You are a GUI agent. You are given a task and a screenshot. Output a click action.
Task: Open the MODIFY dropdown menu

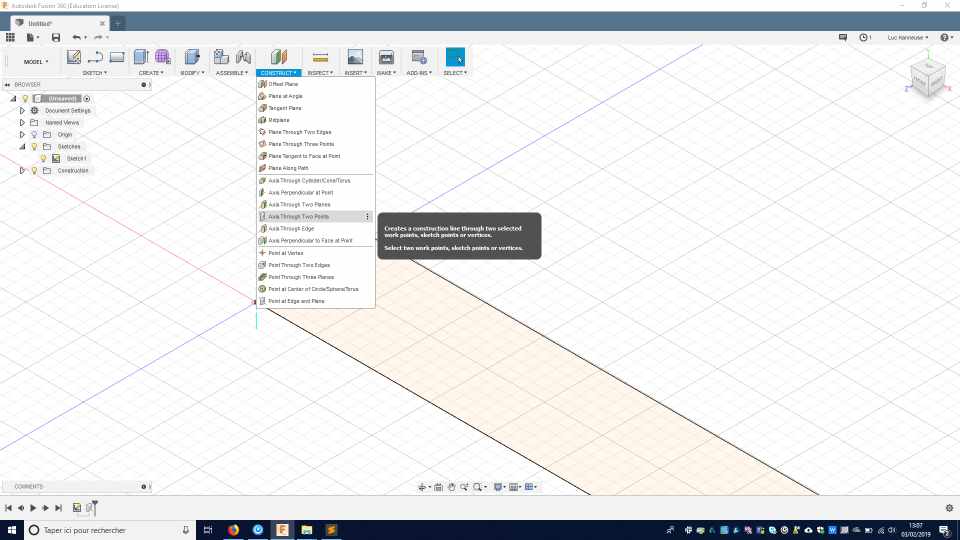(x=192, y=73)
